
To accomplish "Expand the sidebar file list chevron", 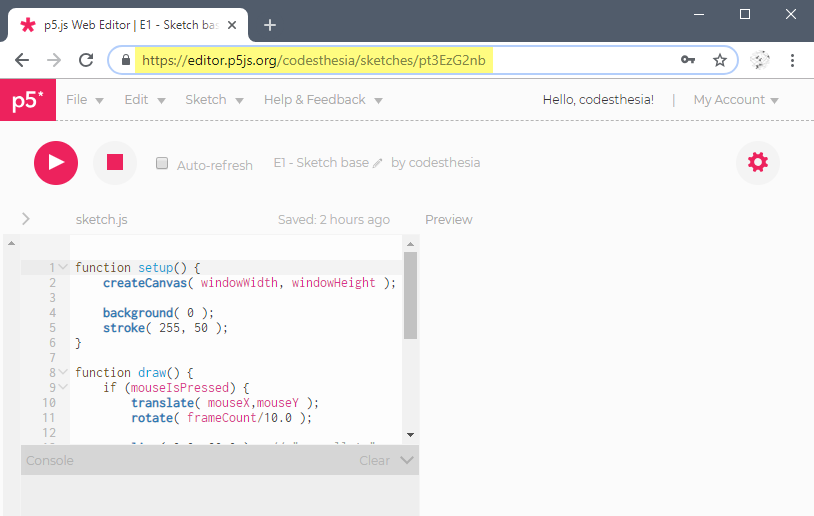I will pos(25,219).
